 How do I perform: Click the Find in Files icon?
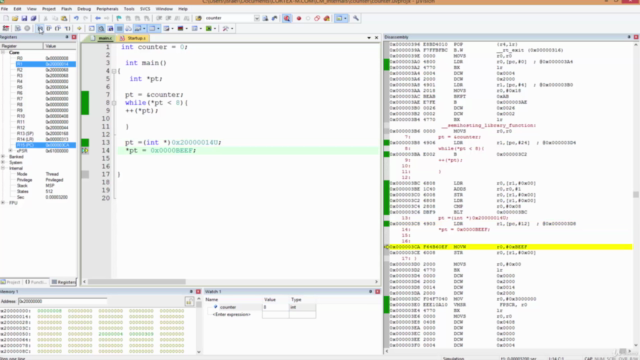[x=198, y=18]
